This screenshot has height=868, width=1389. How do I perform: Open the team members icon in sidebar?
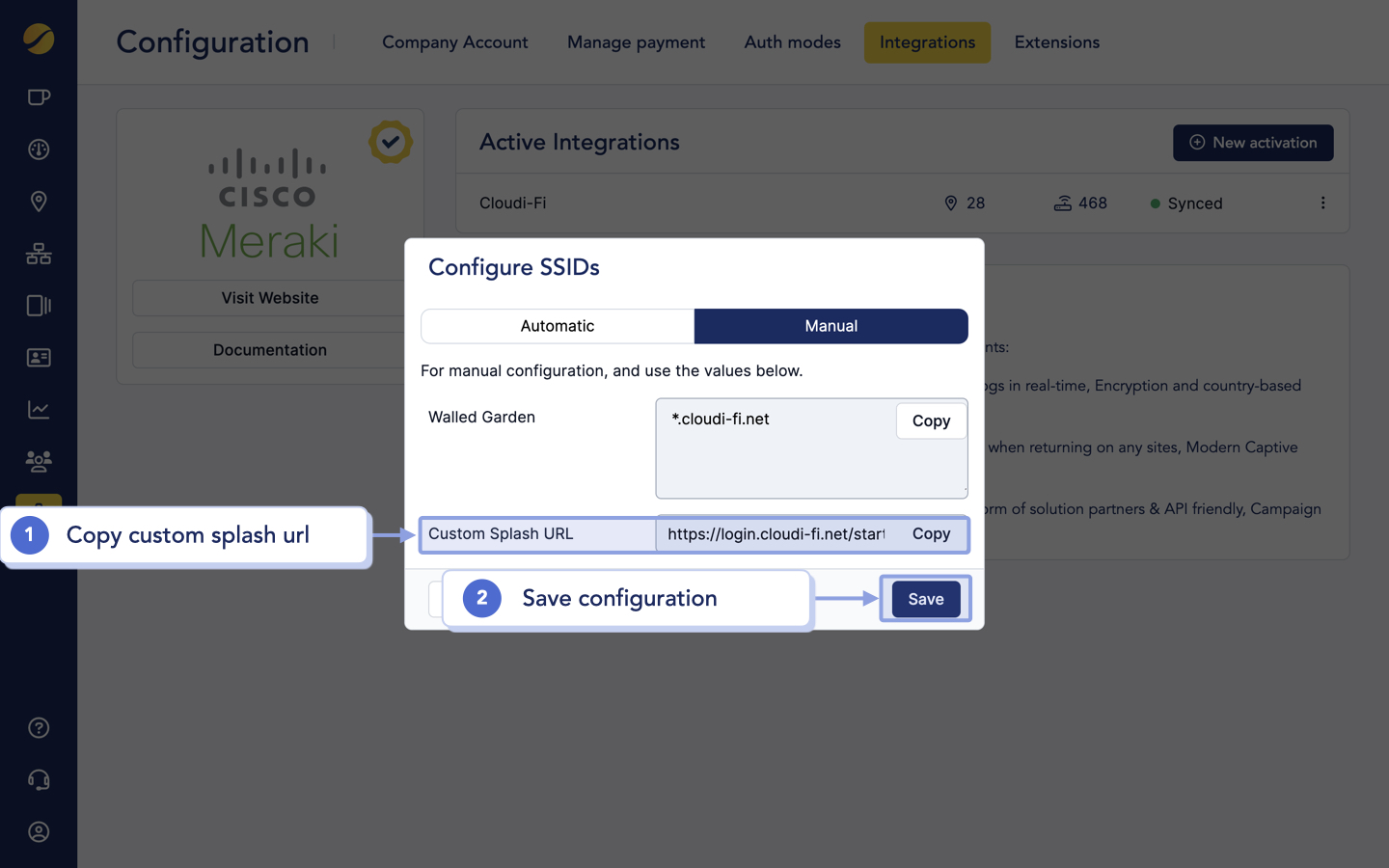pyautogui.click(x=38, y=461)
